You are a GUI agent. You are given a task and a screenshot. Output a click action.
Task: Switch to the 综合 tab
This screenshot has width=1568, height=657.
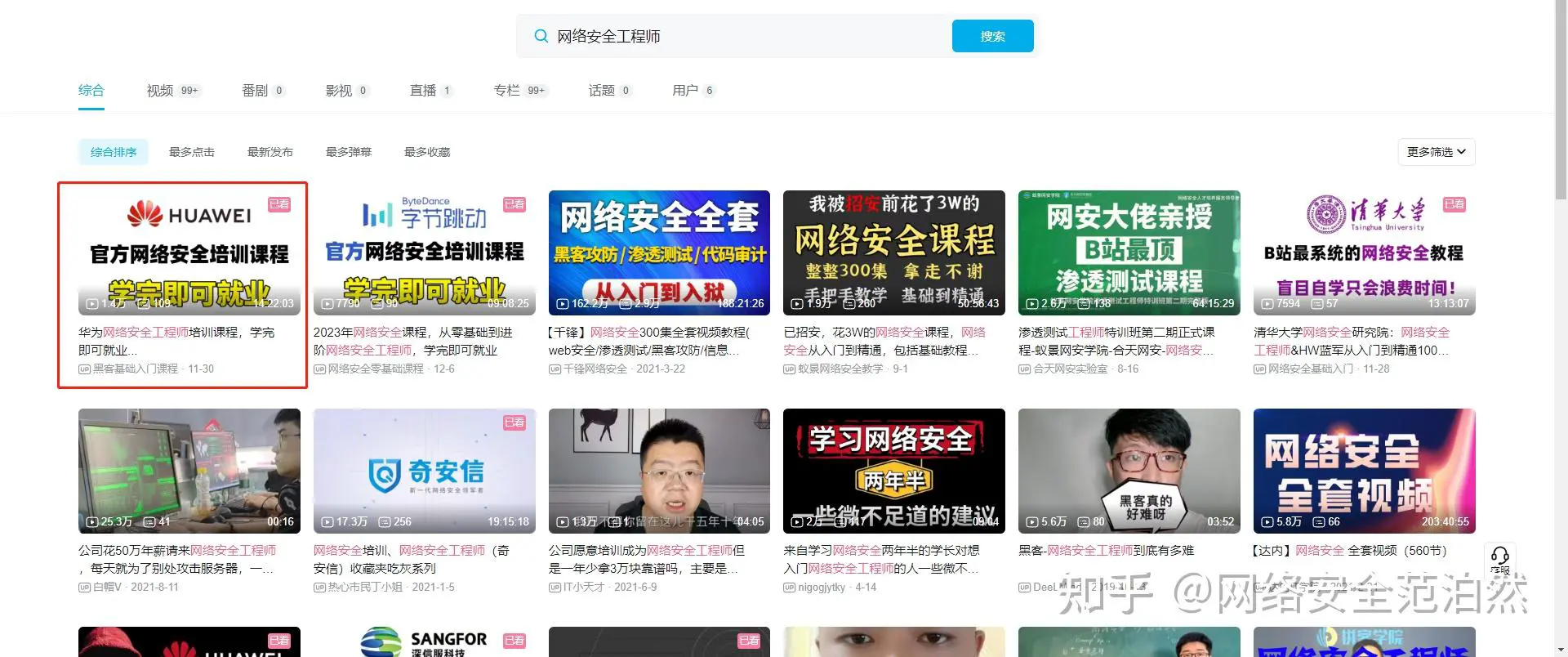(91, 90)
